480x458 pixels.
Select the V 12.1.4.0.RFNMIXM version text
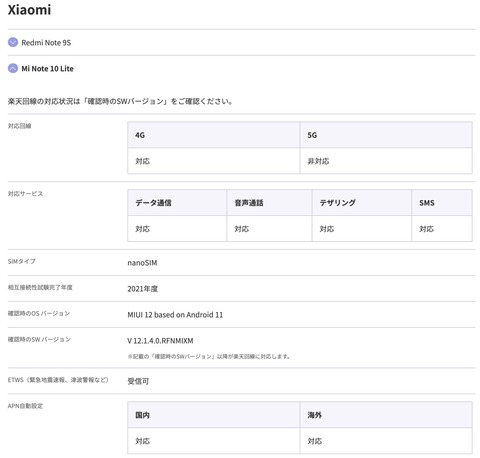pyautogui.click(x=160, y=341)
